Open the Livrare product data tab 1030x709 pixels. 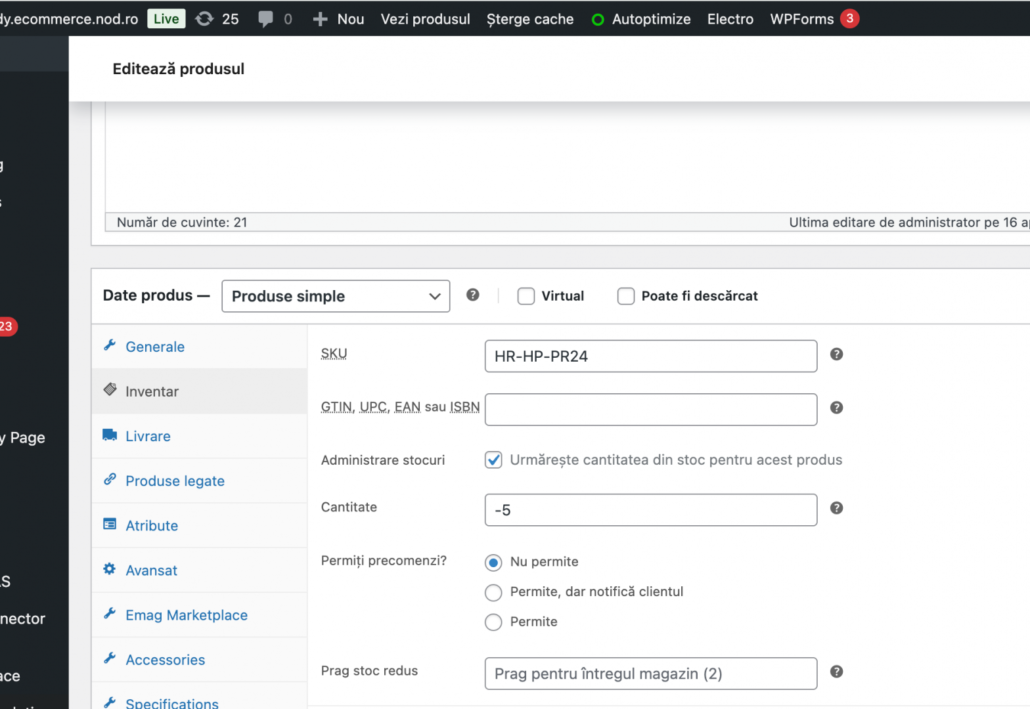click(200, 436)
